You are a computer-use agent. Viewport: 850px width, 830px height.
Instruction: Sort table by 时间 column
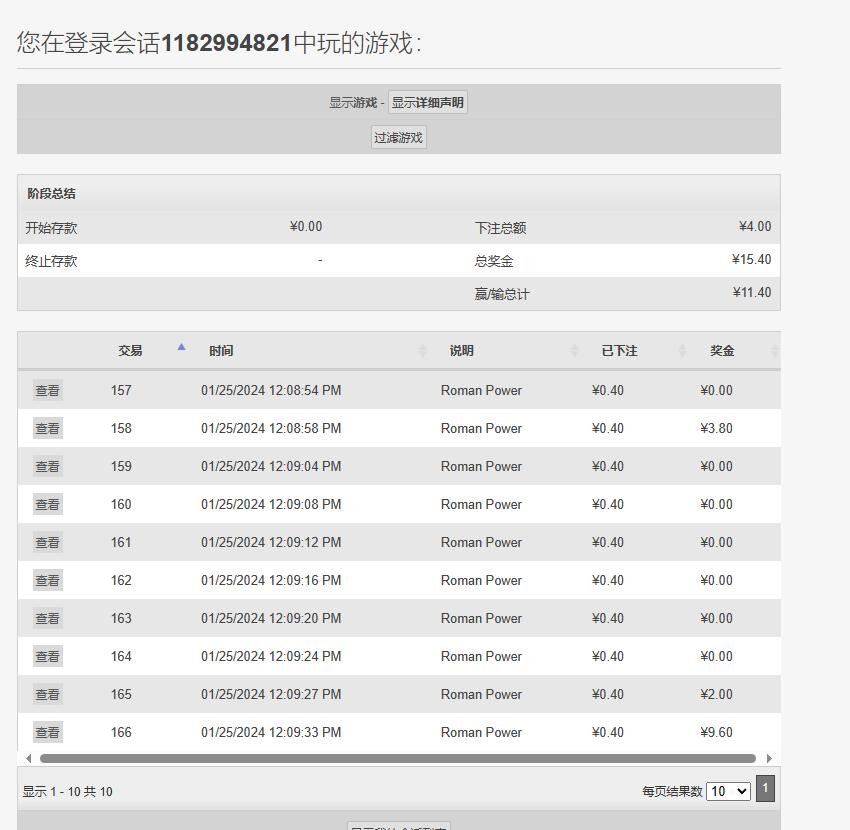click(x=221, y=351)
